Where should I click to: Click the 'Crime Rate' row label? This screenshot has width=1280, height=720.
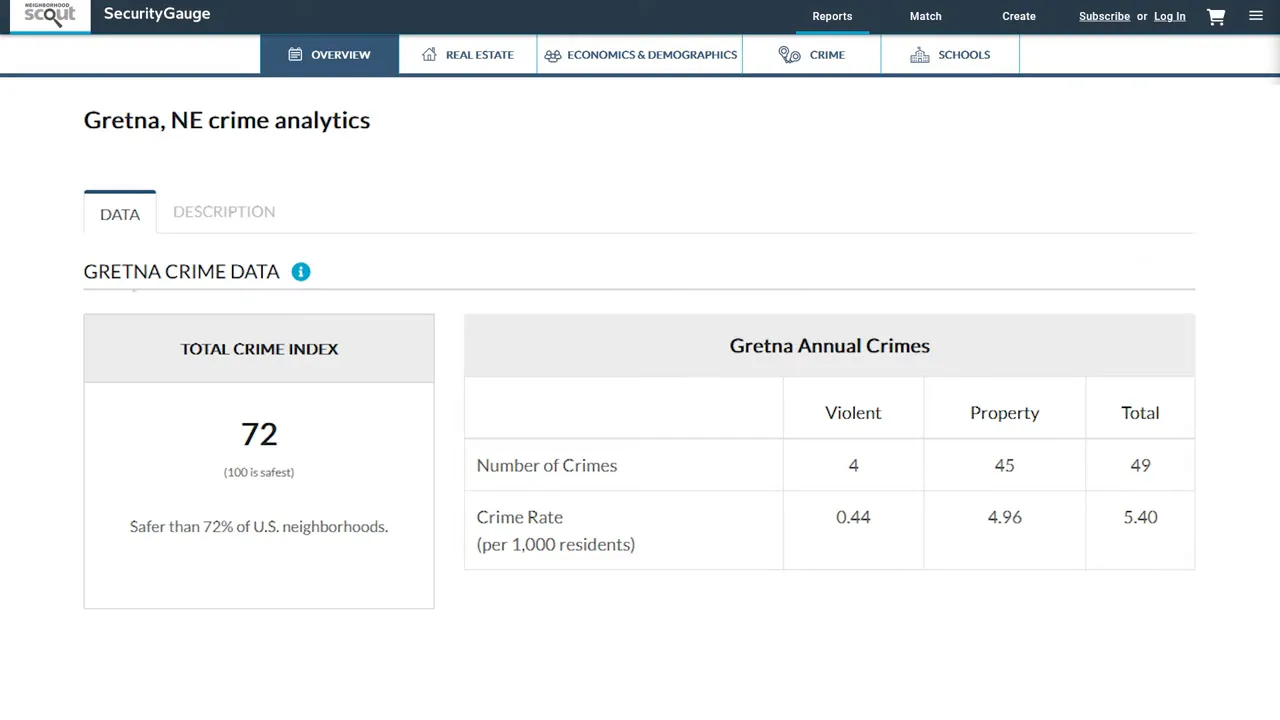click(x=520, y=517)
